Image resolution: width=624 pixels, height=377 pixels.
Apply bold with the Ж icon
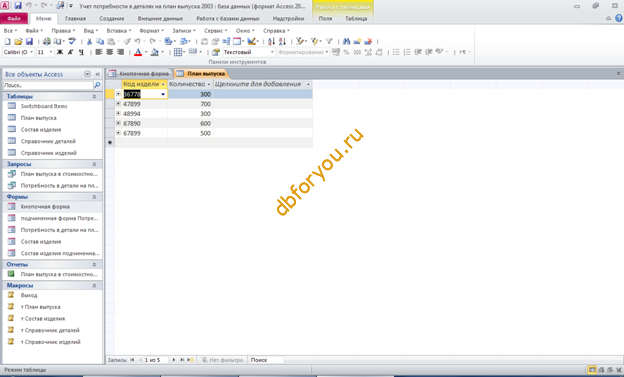(60, 52)
